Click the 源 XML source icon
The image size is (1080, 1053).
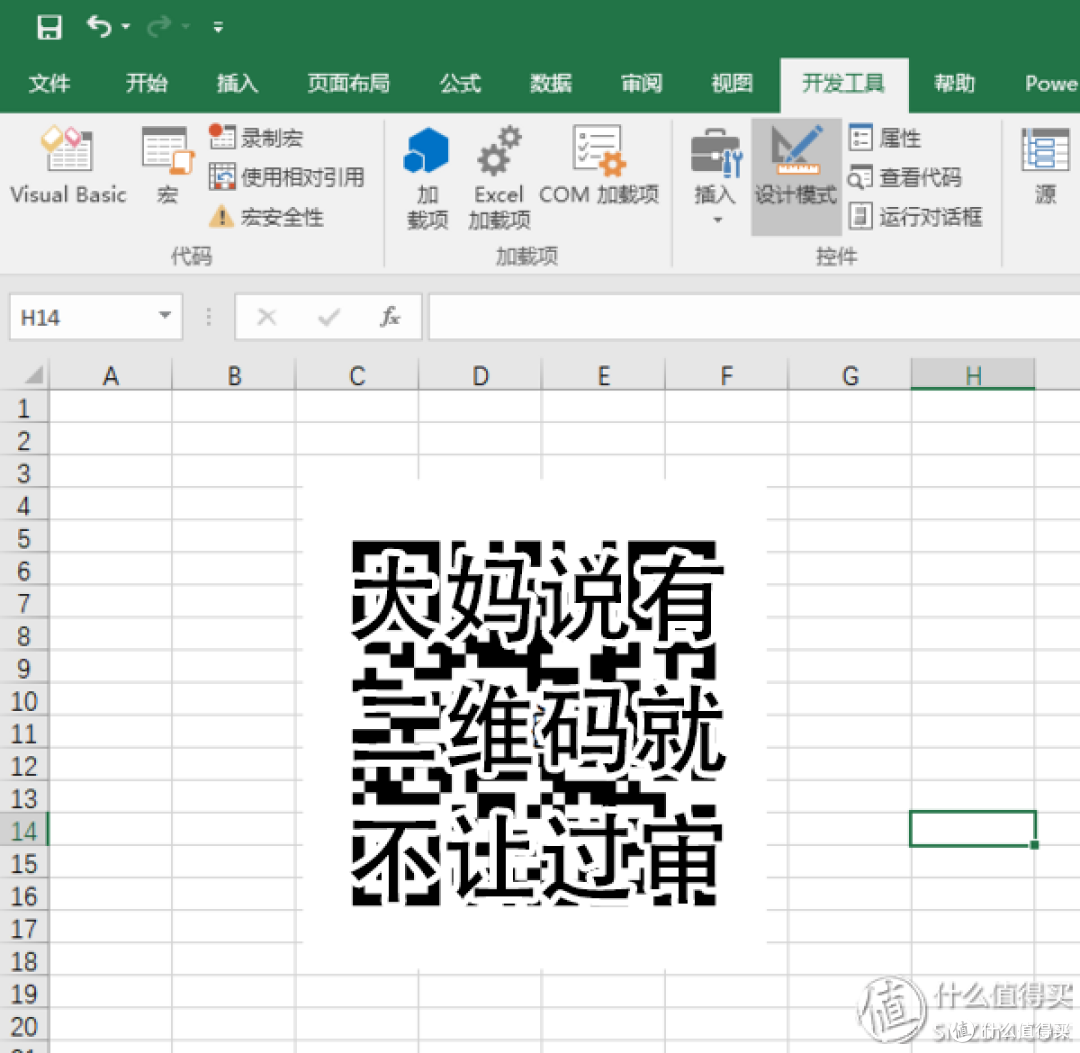pos(1045,166)
